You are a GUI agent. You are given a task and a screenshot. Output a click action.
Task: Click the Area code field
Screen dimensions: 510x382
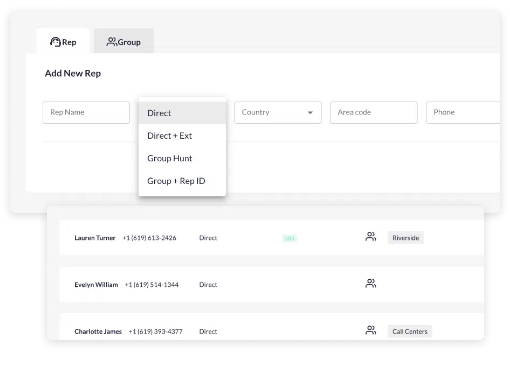click(374, 113)
